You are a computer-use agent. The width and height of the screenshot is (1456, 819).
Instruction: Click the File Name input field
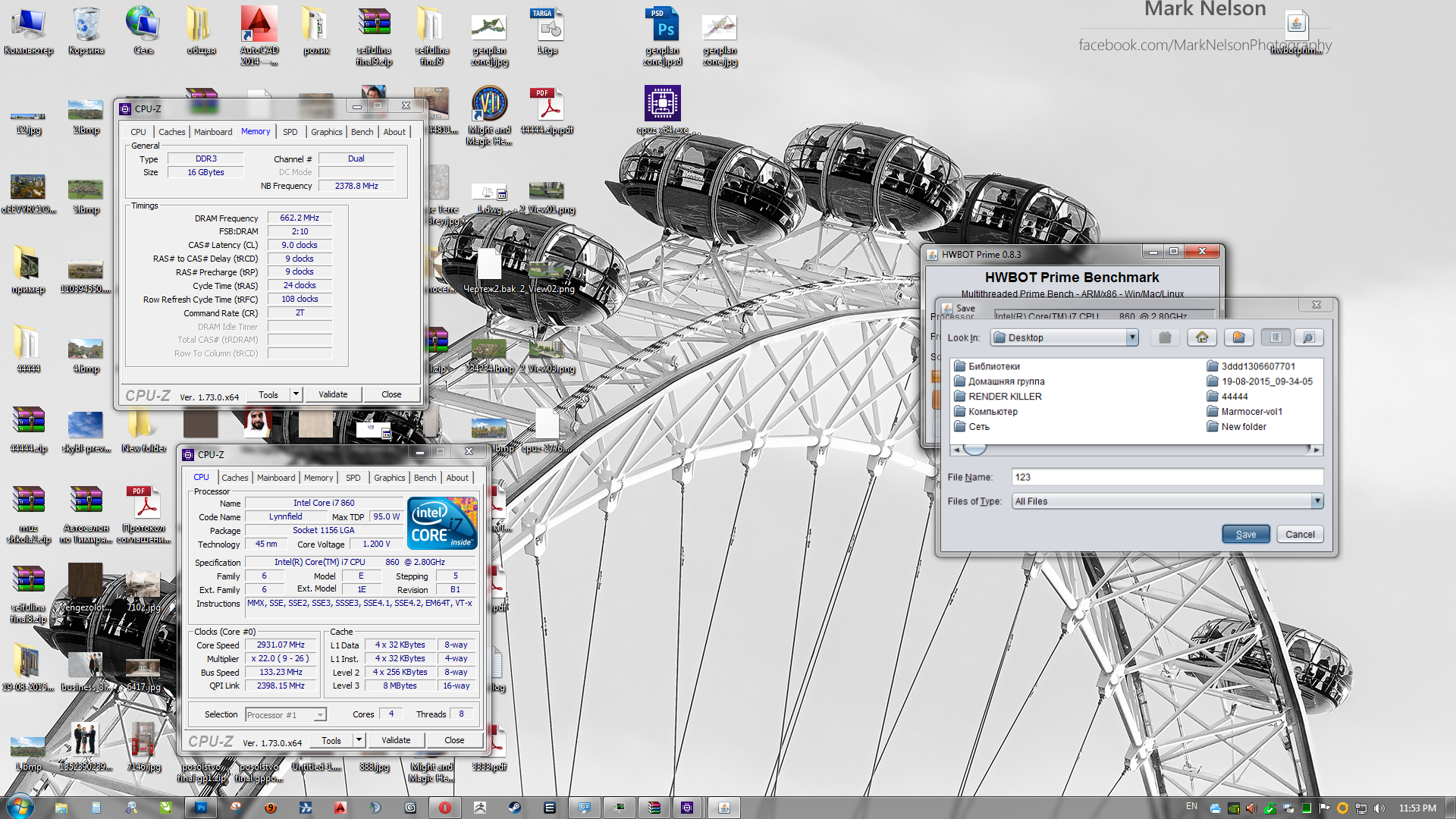1168,477
